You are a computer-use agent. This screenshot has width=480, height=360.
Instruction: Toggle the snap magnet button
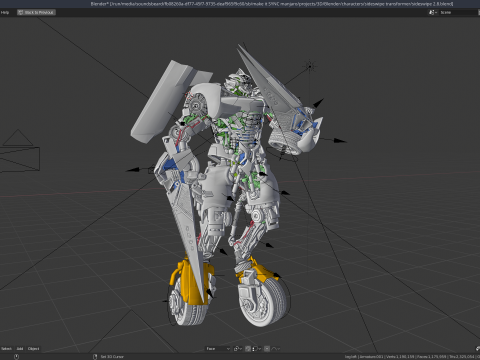[248, 349]
